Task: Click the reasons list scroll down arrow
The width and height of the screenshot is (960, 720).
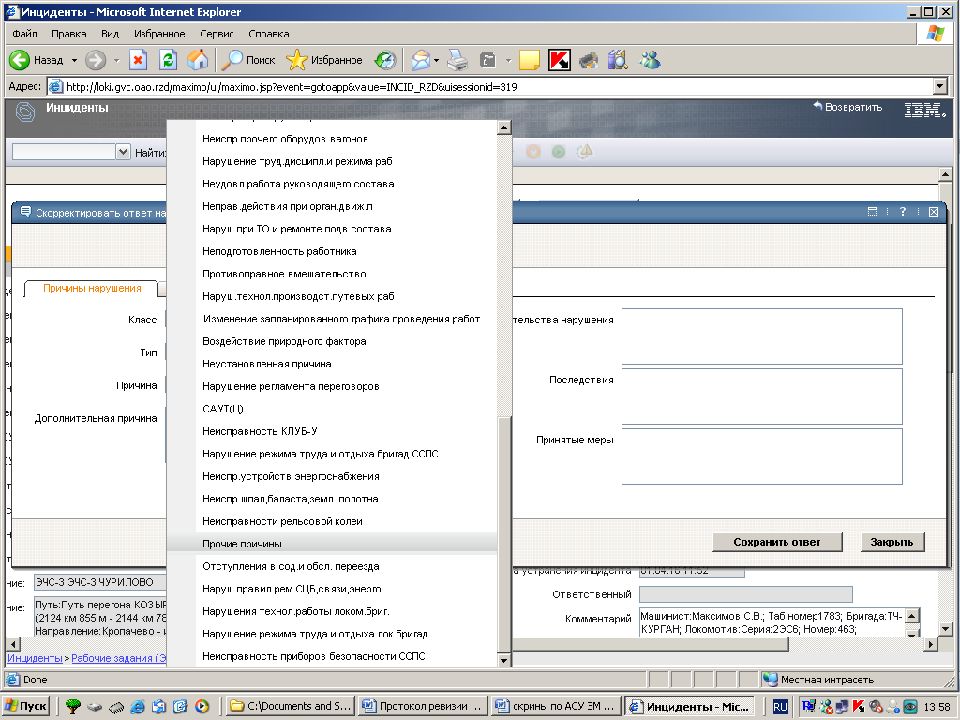Action: pos(504,660)
